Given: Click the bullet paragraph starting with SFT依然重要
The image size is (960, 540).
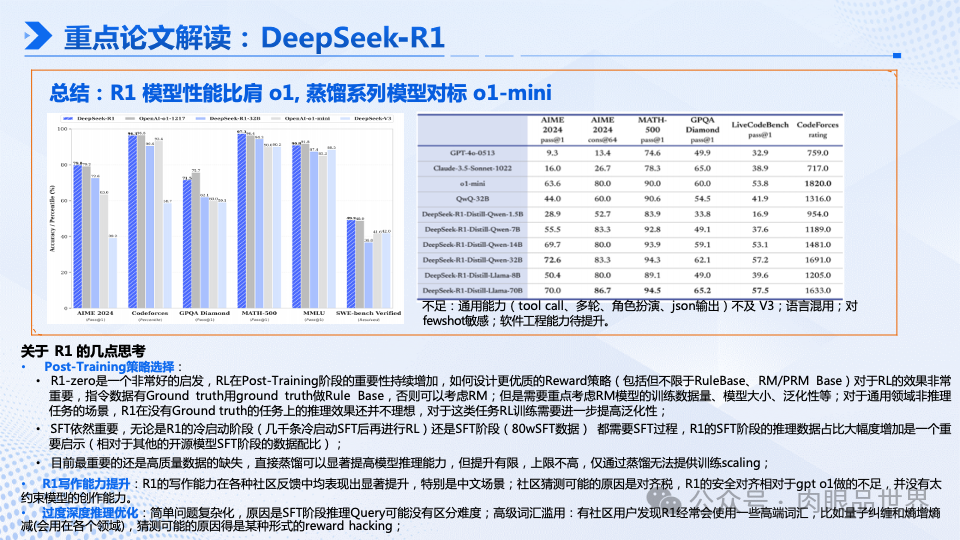Looking at the screenshot, I should click(x=500, y=436).
